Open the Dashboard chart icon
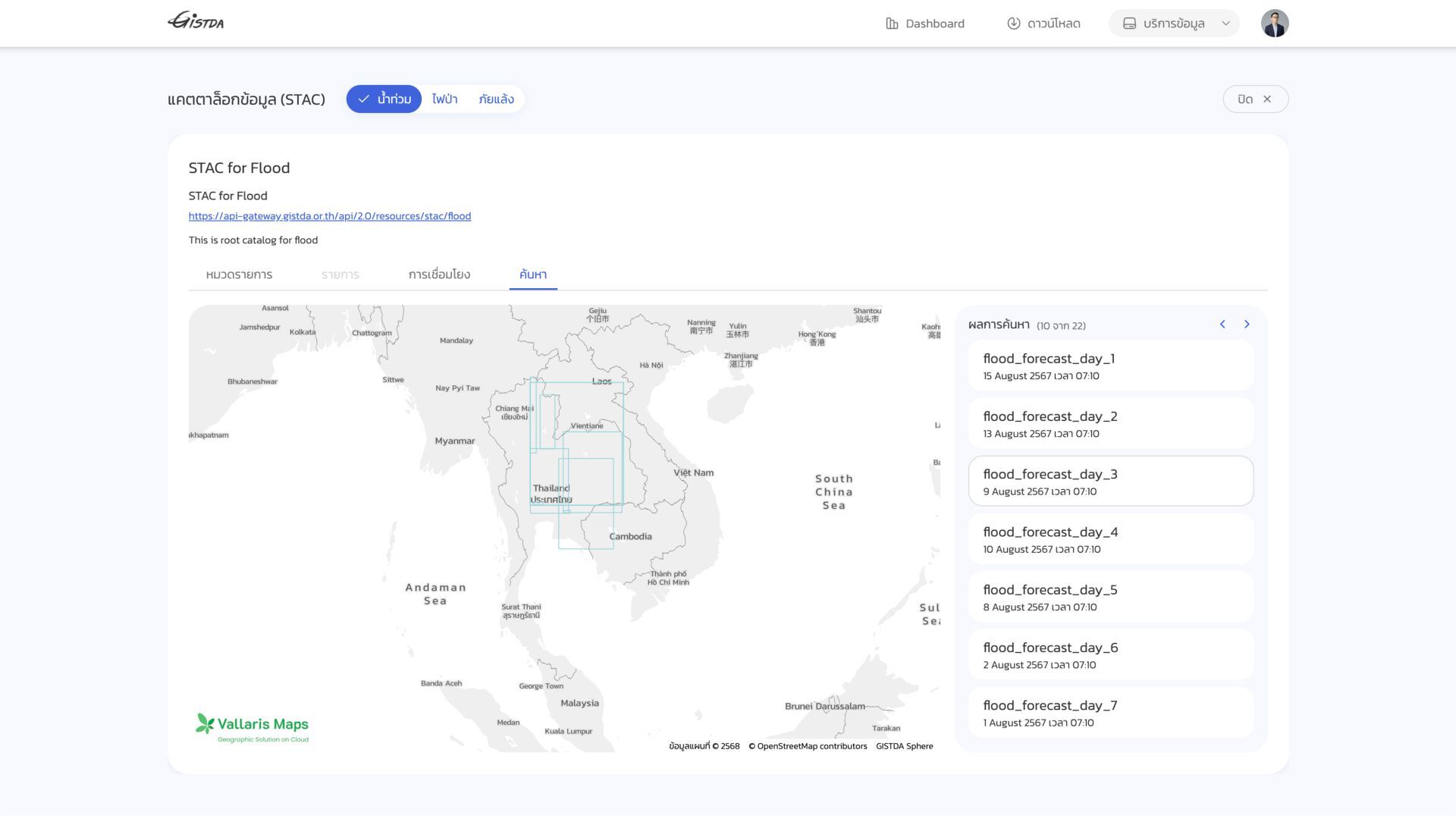1456x819 pixels. (892, 24)
